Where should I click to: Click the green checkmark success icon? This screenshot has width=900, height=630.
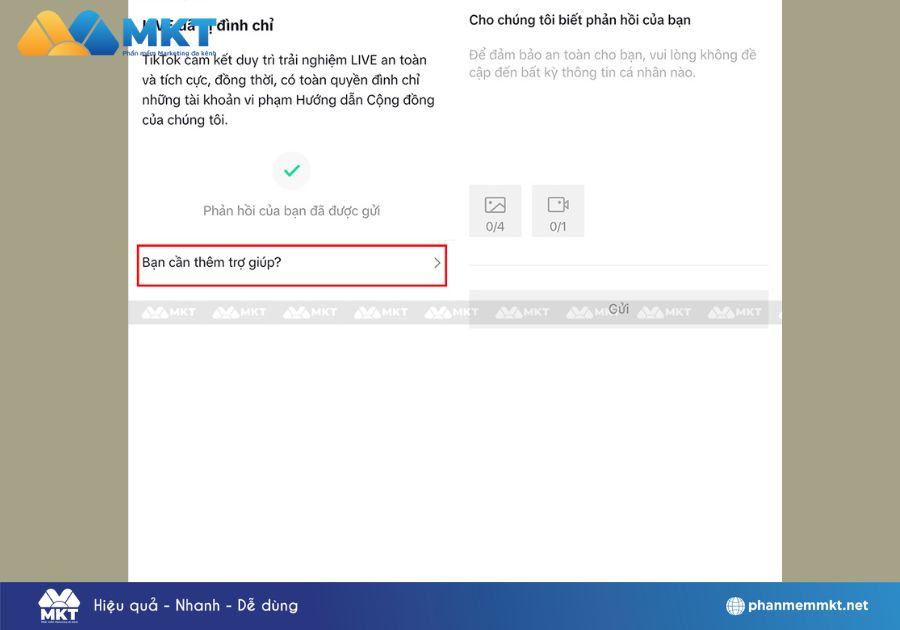(x=291, y=171)
